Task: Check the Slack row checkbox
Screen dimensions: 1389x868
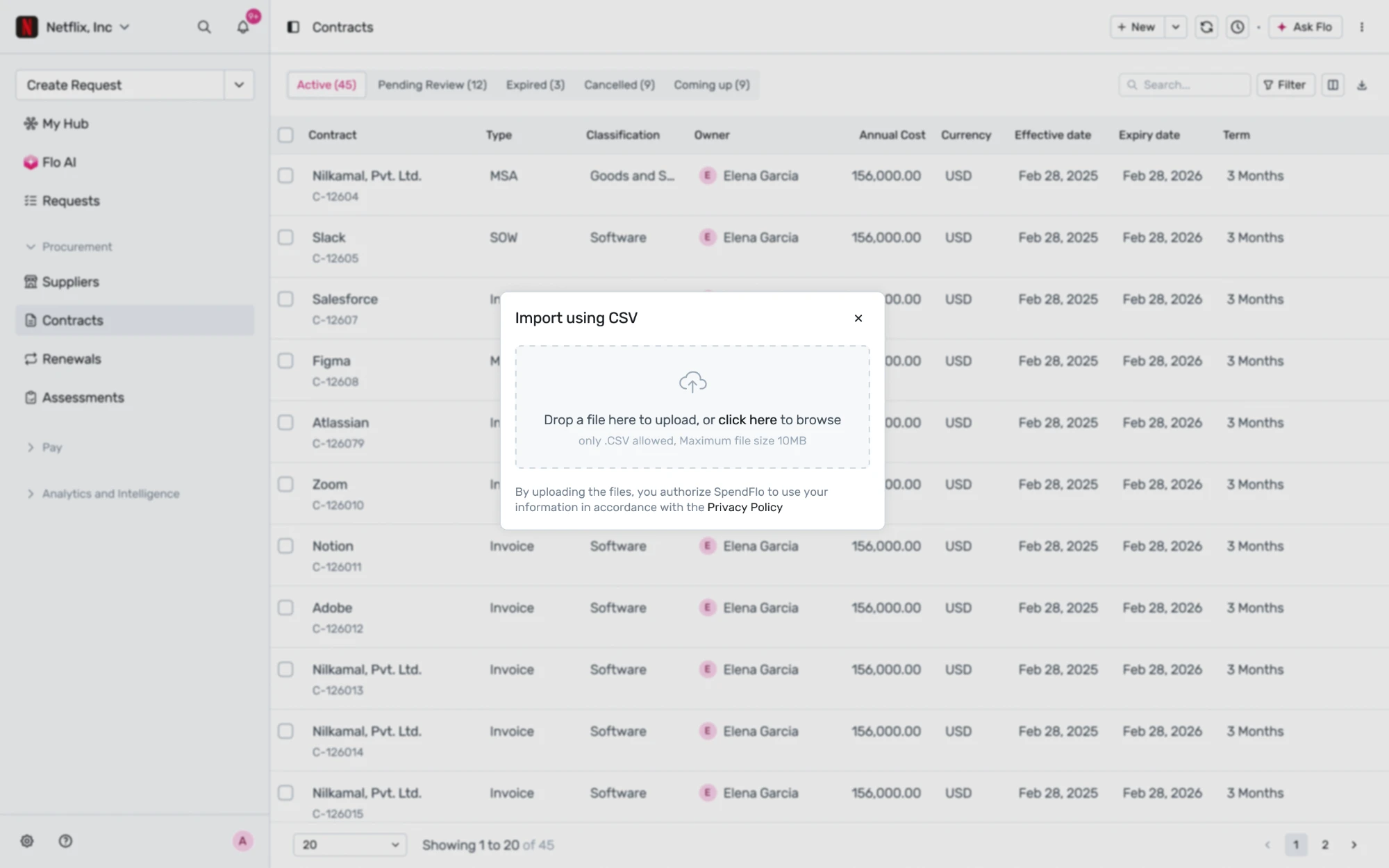Action: point(285,237)
